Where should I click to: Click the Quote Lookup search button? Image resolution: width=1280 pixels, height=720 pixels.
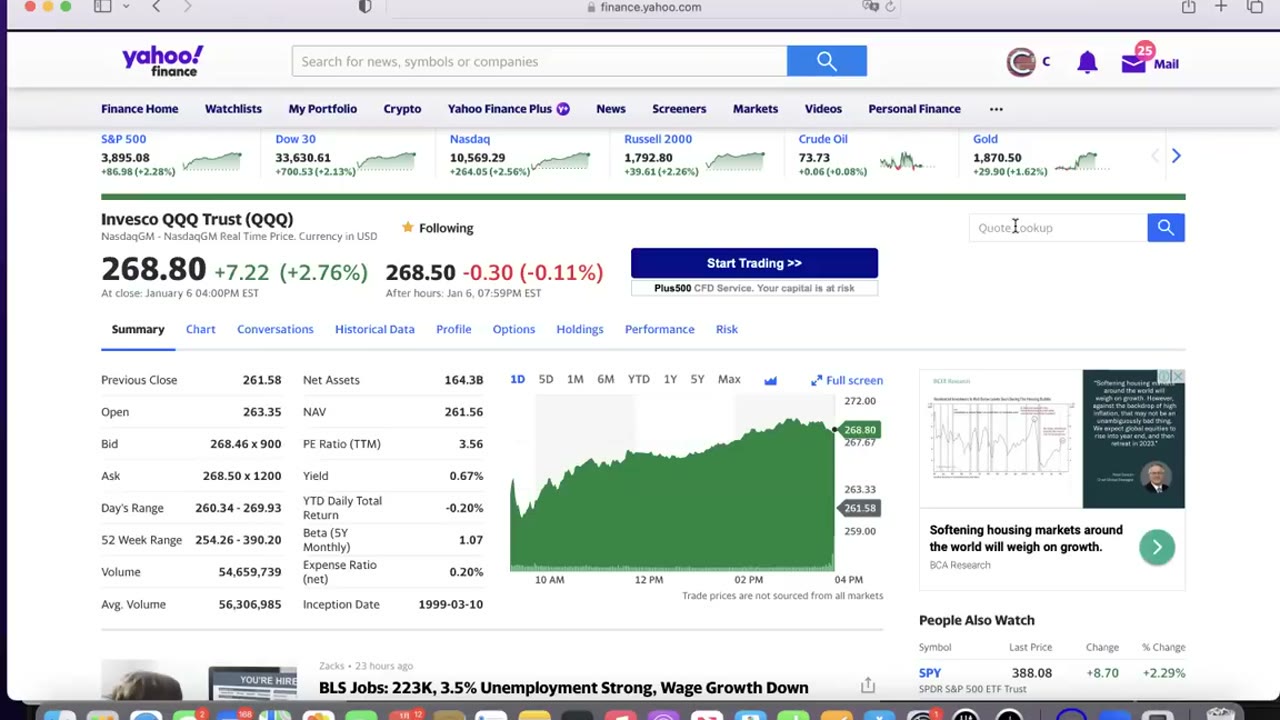coord(1166,228)
